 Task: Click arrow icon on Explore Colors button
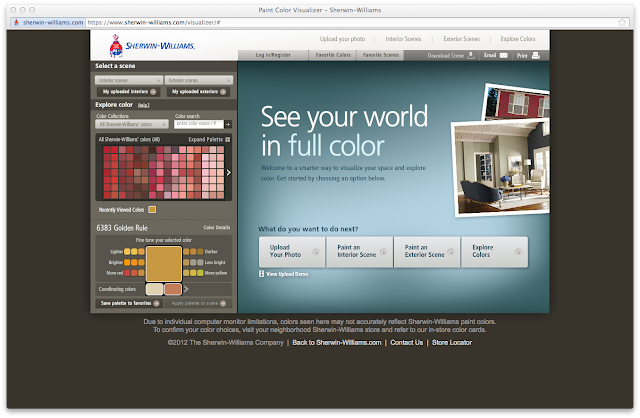click(x=518, y=251)
